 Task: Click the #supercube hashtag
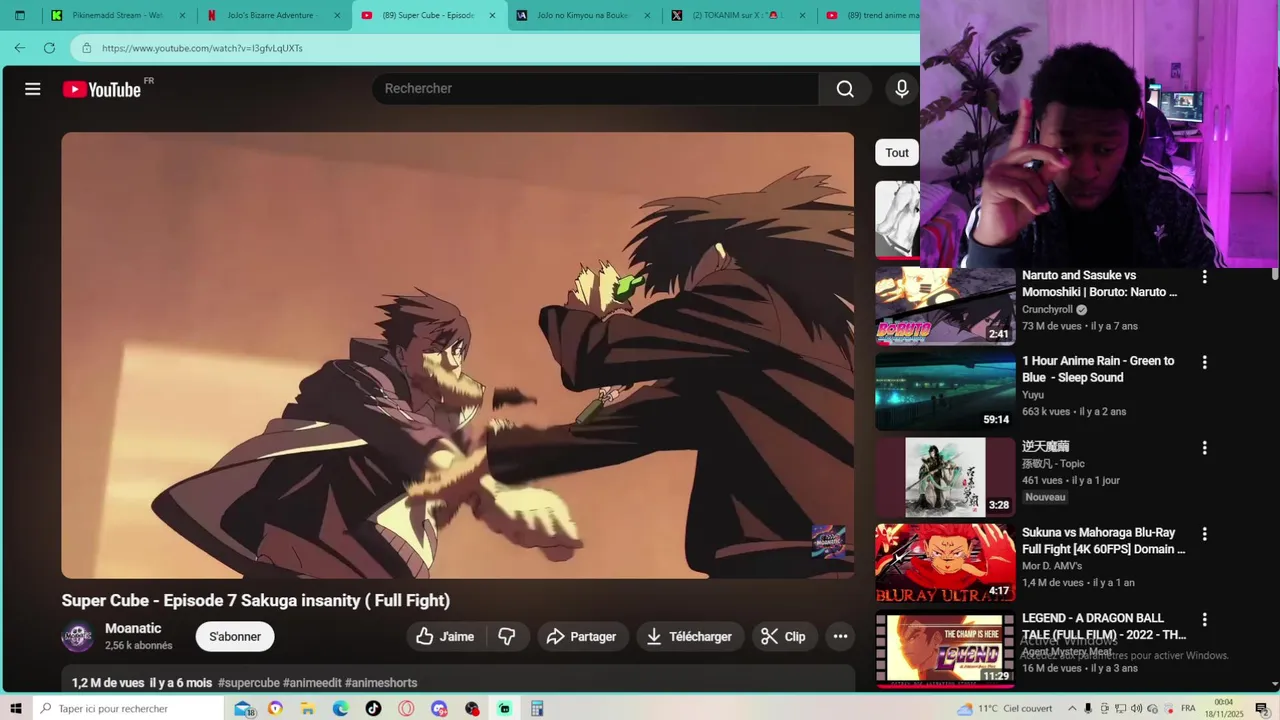[249, 683]
